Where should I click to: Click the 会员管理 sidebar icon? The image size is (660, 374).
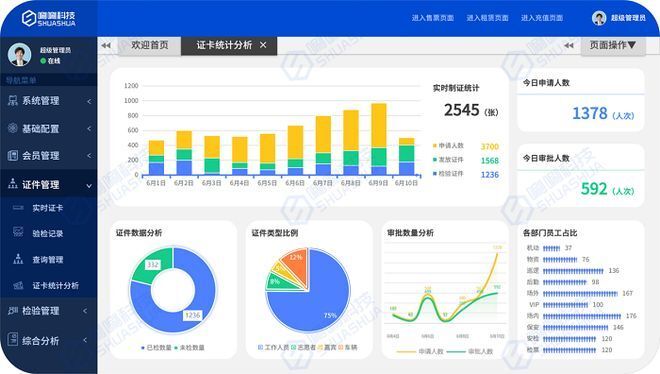[x=13, y=155]
